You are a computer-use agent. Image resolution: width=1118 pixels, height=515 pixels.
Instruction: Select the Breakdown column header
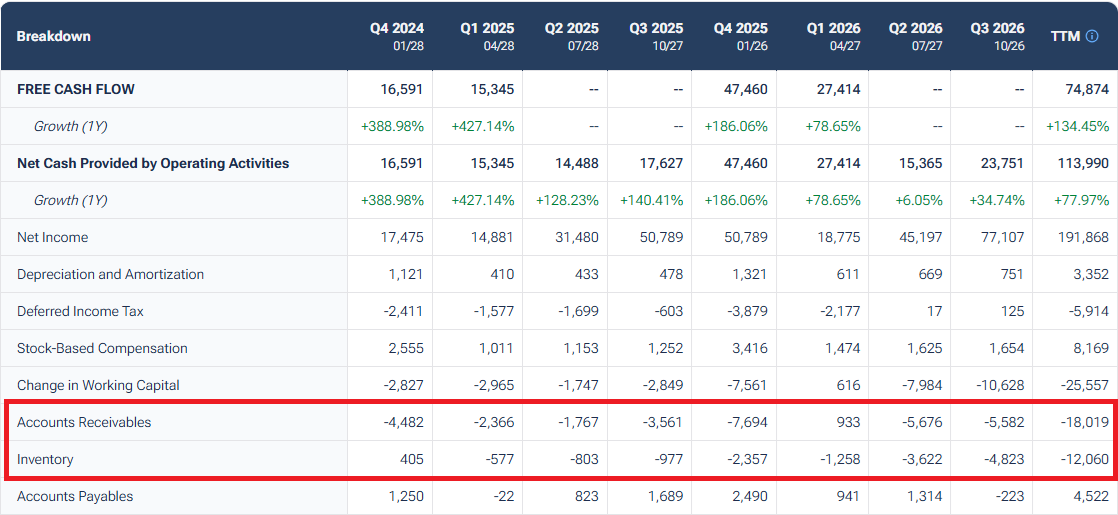click(x=54, y=36)
